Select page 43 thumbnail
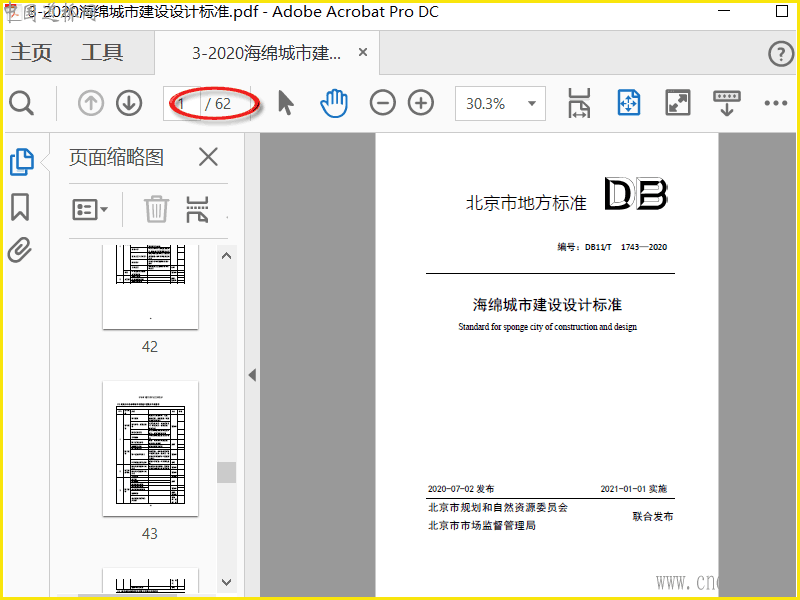800x600 pixels. point(150,448)
